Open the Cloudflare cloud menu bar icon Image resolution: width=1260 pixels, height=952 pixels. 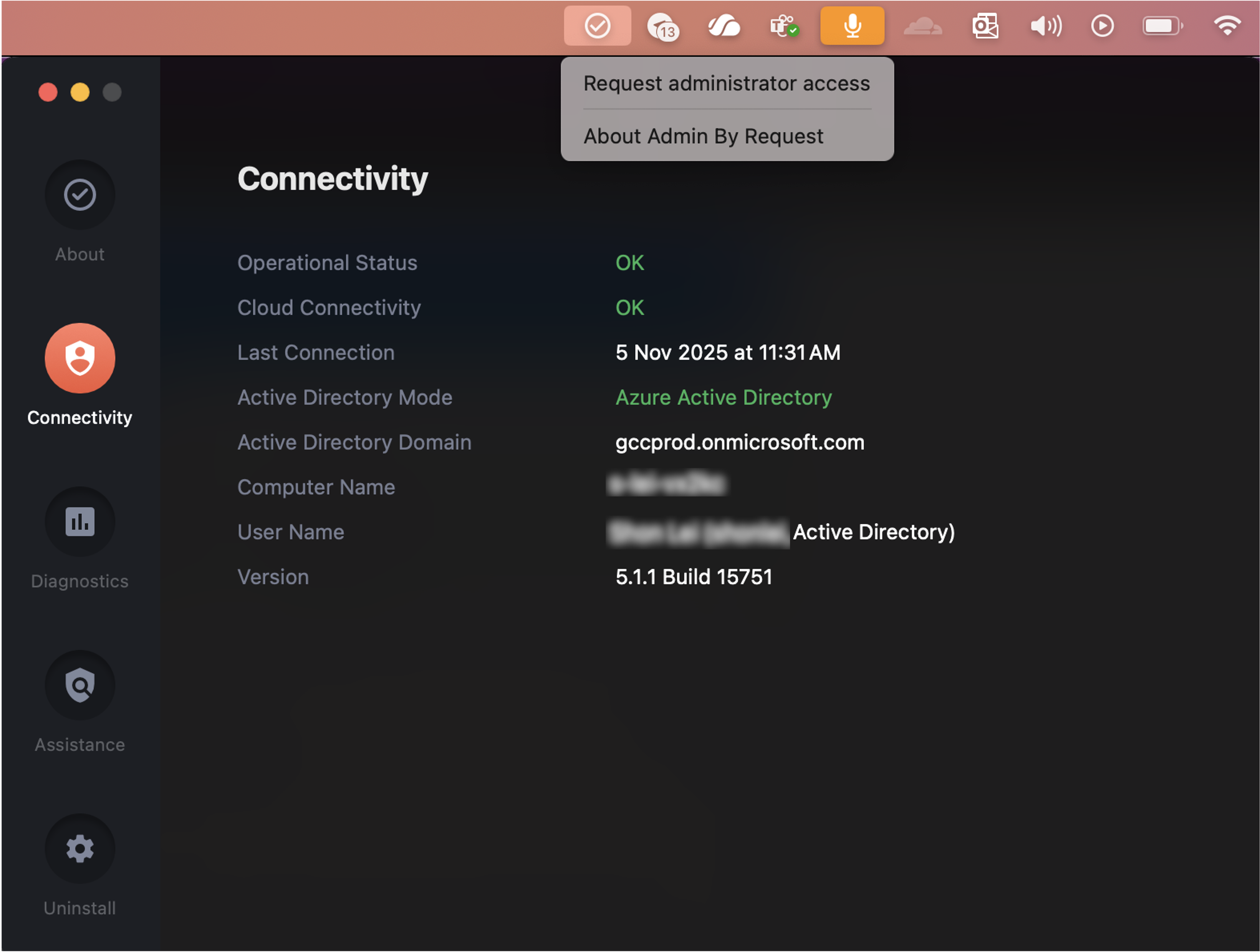point(923,26)
